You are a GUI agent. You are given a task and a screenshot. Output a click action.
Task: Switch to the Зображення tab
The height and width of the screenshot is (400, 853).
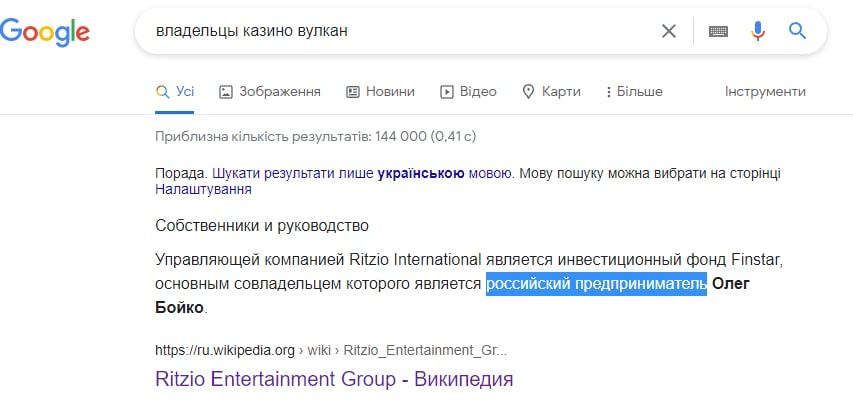point(270,91)
